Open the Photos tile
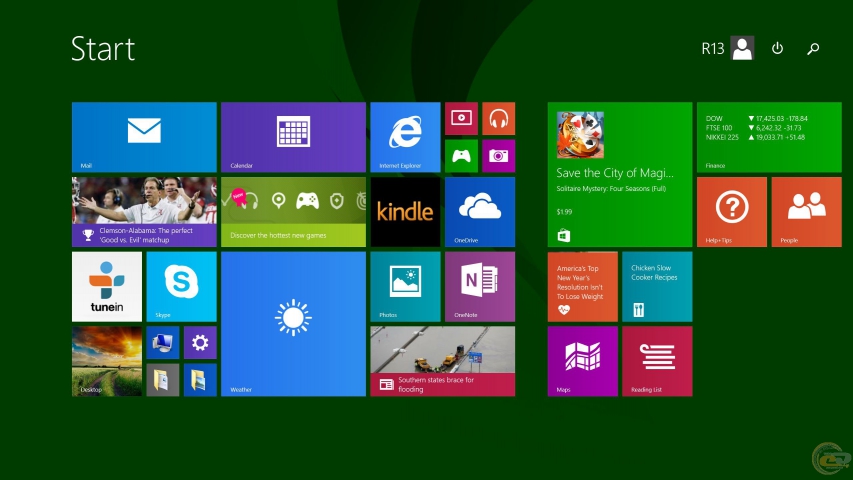Viewport: 853px width, 480px height. tap(405, 286)
